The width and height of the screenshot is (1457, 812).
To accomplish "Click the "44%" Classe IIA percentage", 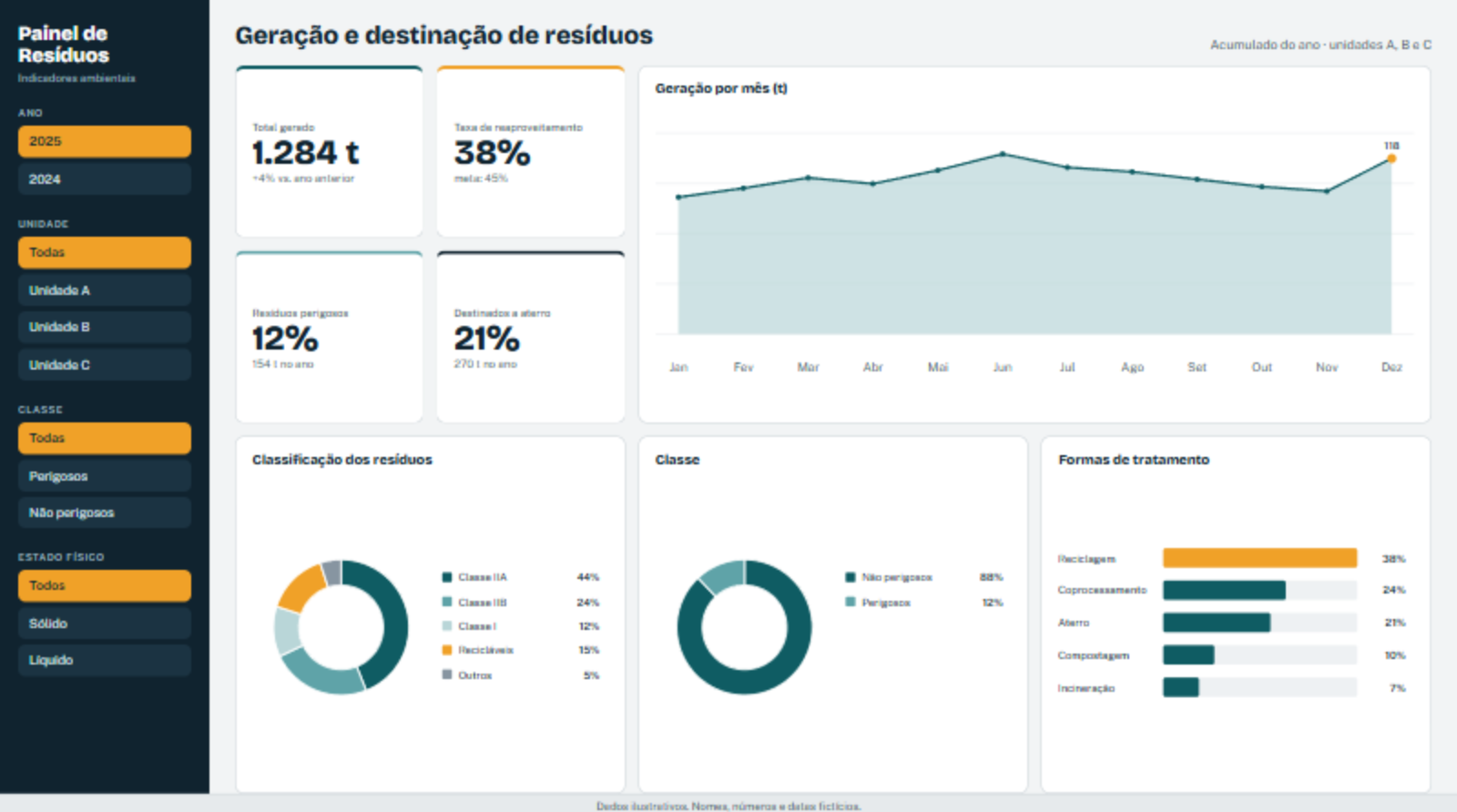I will pos(588,577).
